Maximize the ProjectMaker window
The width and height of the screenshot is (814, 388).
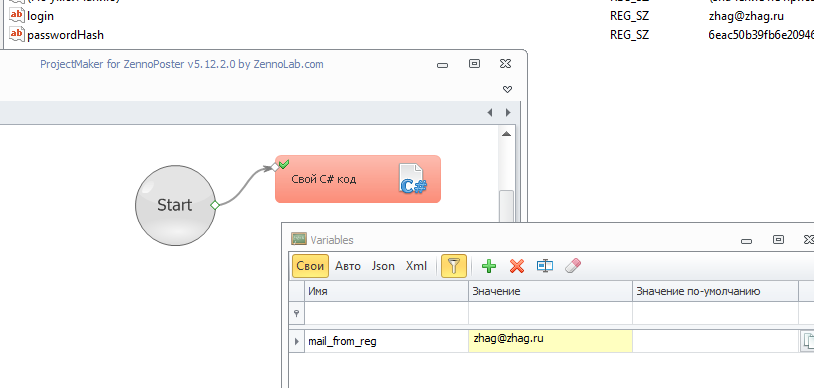pyautogui.click(x=474, y=63)
